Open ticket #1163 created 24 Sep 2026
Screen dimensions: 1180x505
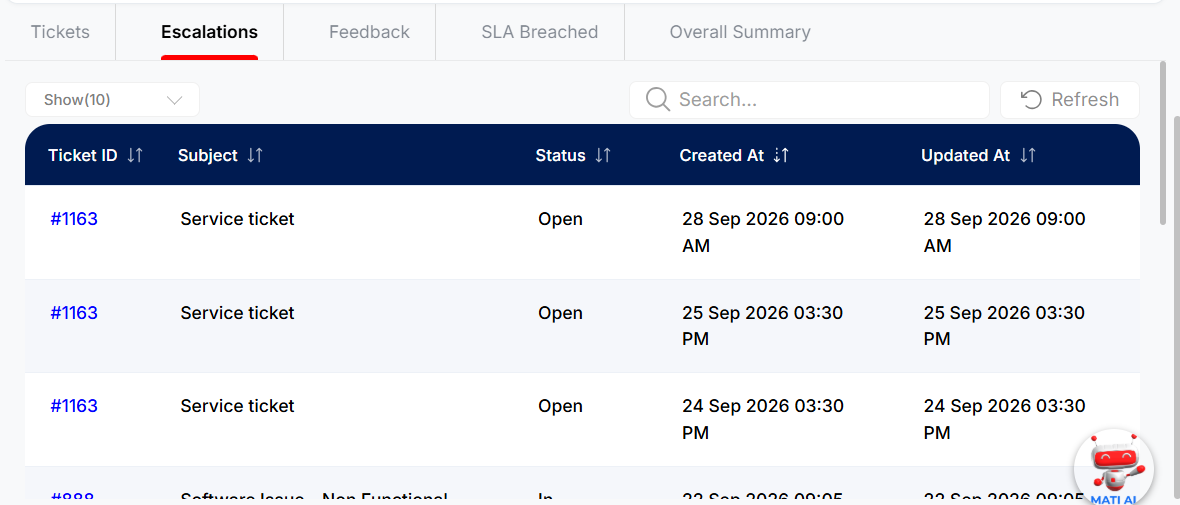pyautogui.click(x=74, y=406)
